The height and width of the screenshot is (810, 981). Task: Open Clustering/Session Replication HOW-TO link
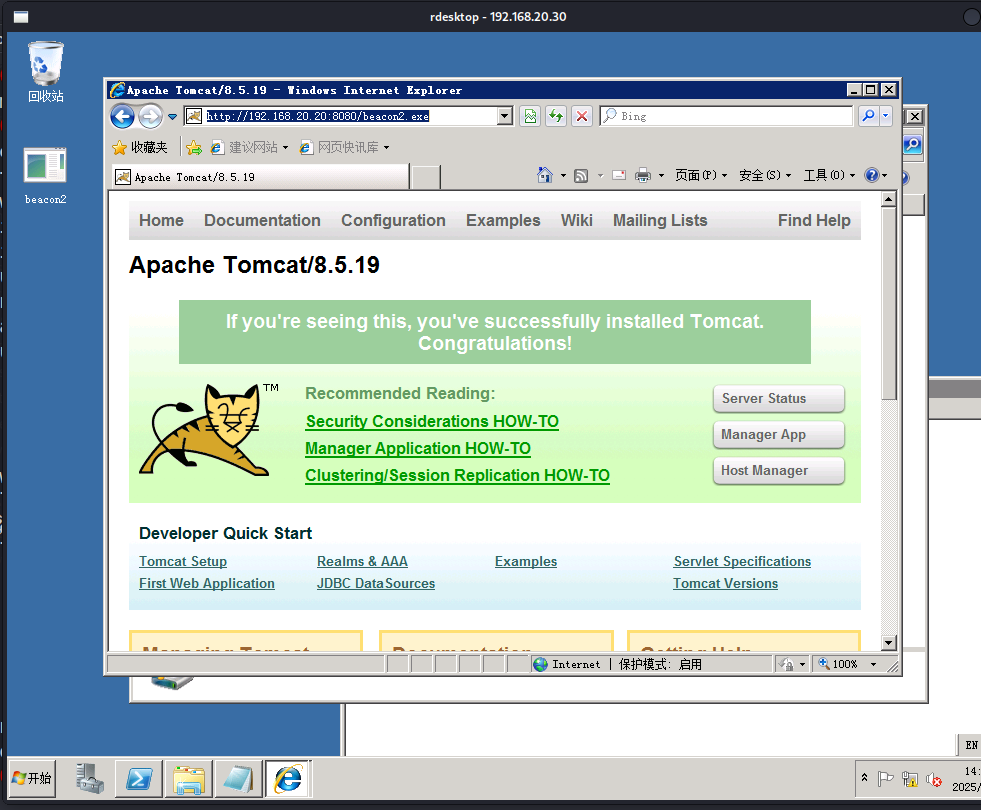pyautogui.click(x=457, y=475)
